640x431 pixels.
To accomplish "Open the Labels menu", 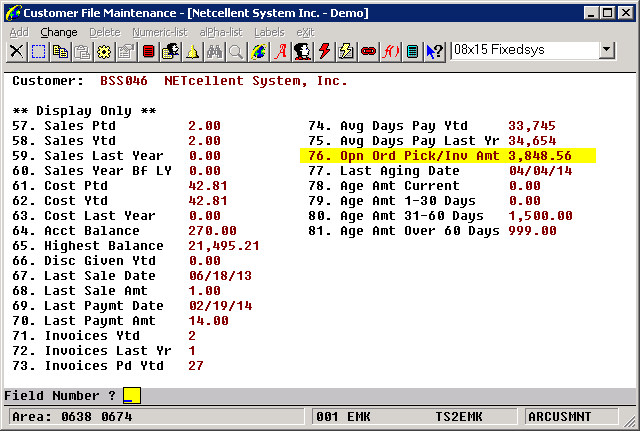I will point(269,32).
